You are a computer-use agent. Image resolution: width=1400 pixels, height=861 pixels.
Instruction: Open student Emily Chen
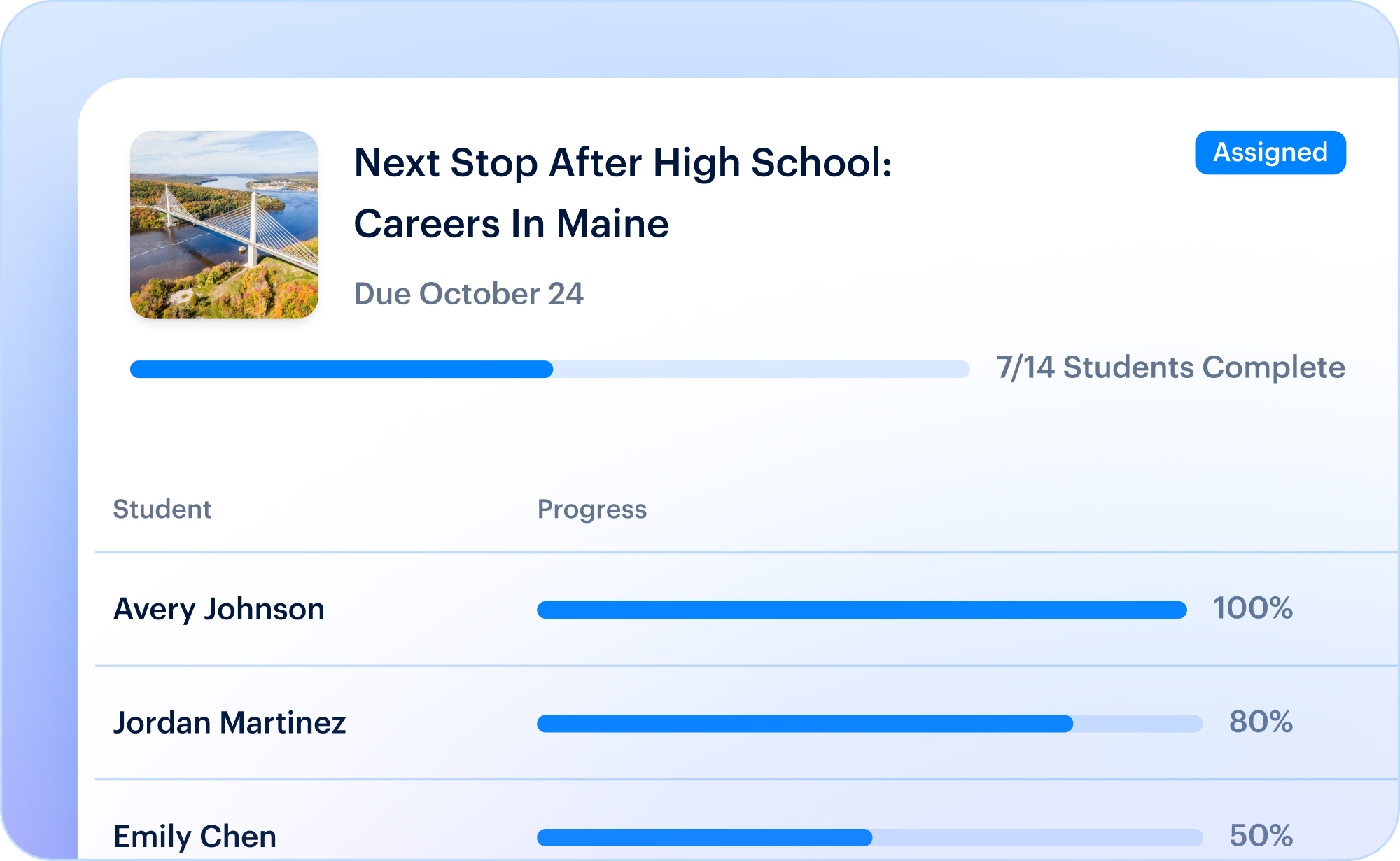(x=195, y=836)
